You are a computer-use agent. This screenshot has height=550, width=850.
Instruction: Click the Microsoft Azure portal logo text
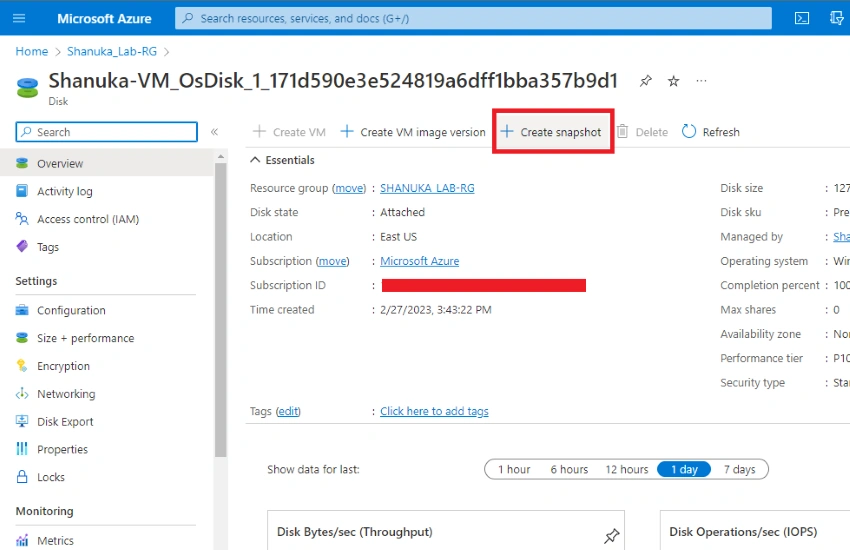click(104, 18)
